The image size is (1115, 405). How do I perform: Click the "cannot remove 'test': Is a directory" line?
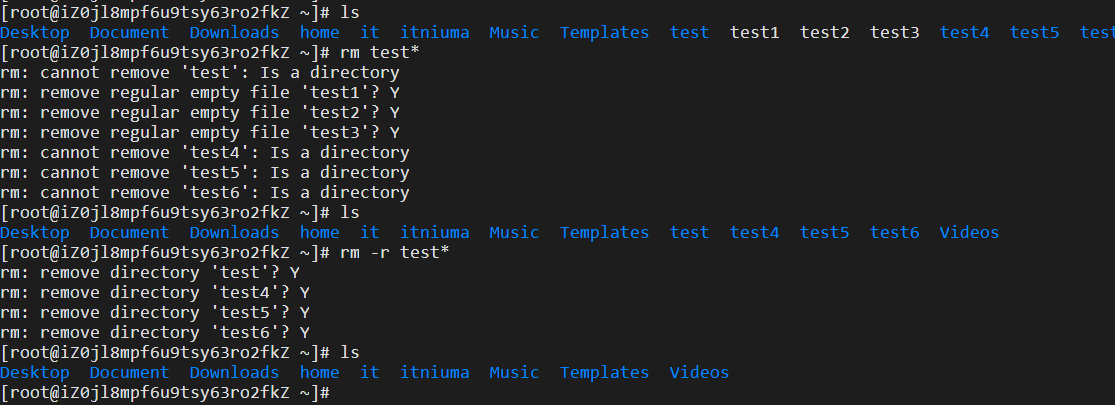pyautogui.click(x=199, y=72)
